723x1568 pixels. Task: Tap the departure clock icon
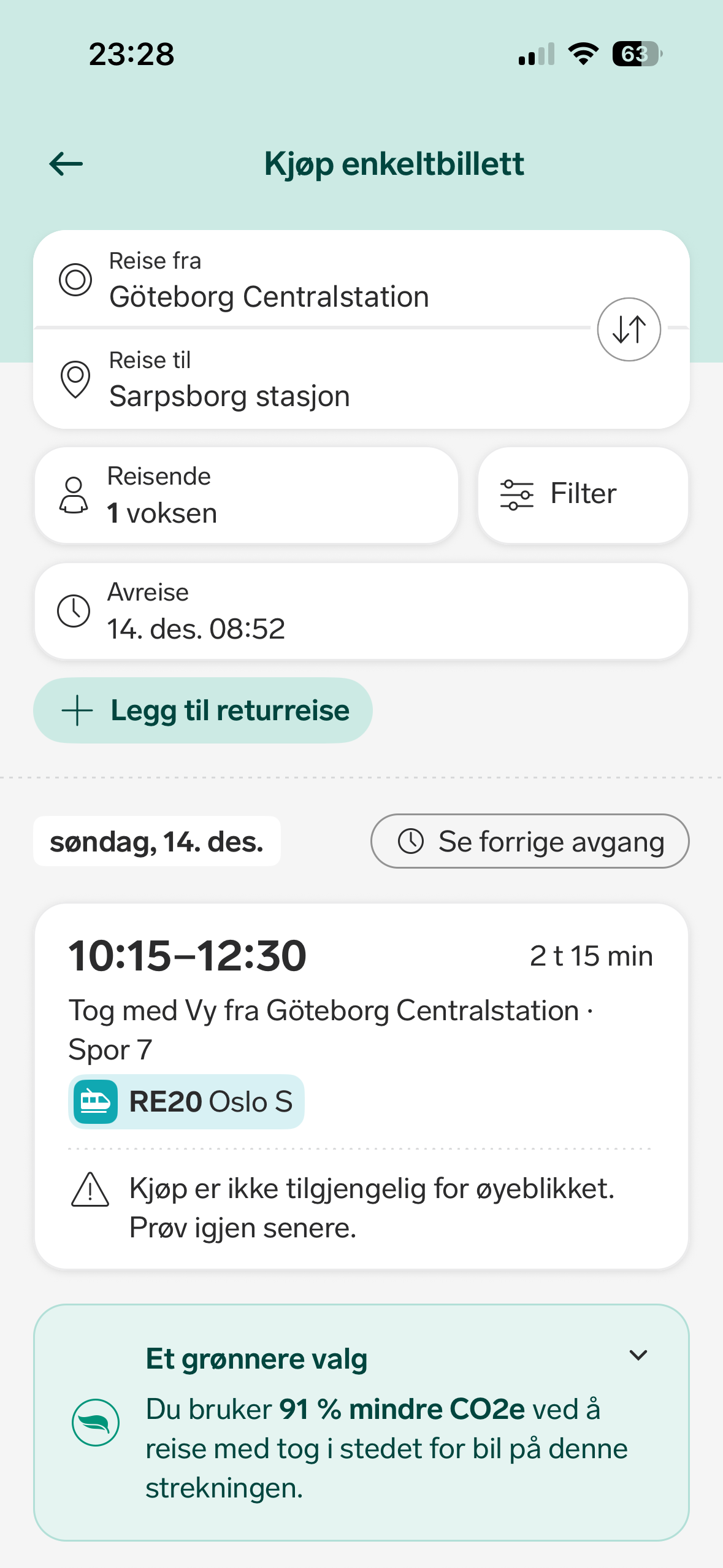tap(74, 611)
